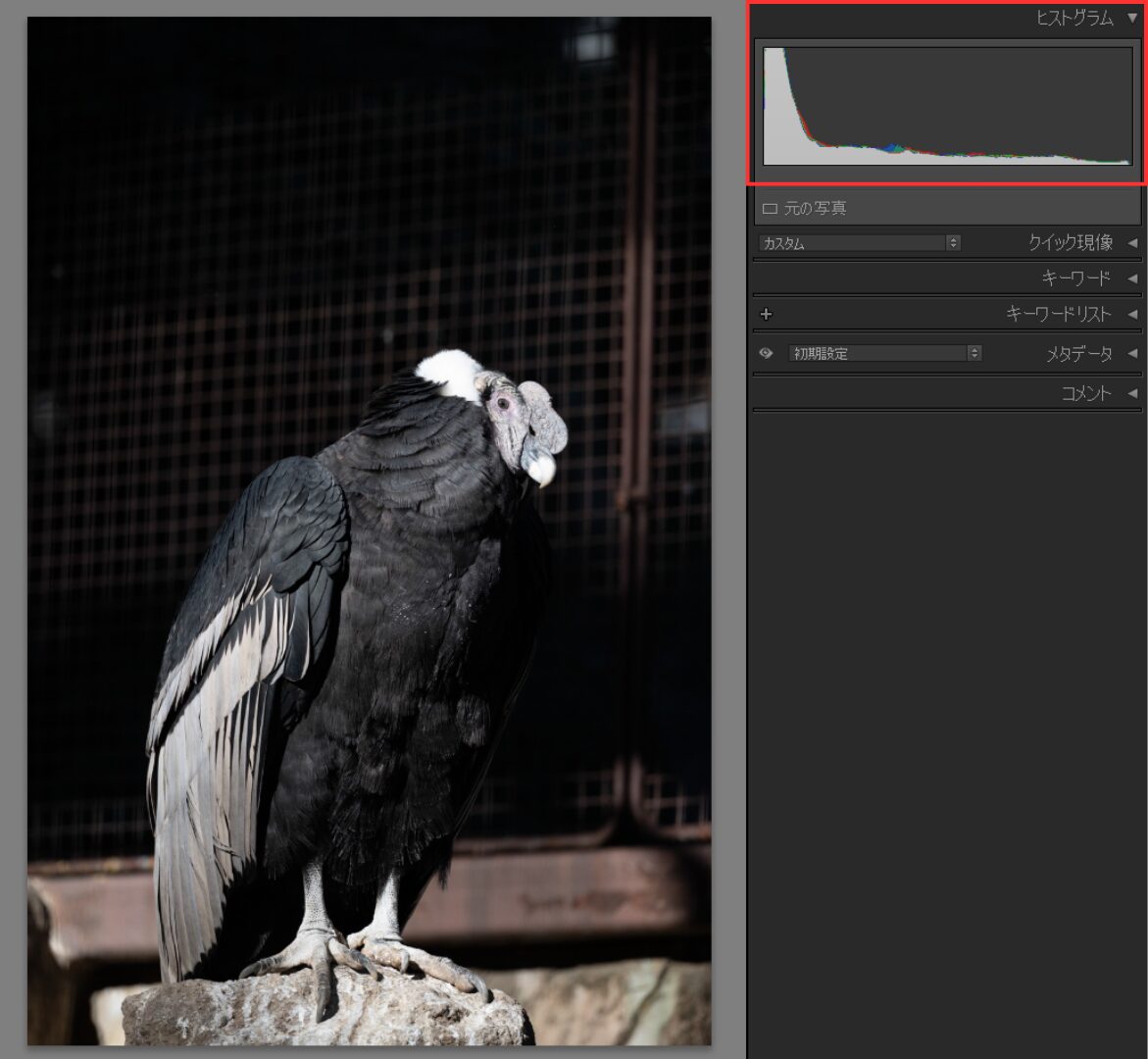Expand キーワード using its triangle arrow
Viewport: 1148px width, 1059px height.
[1132, 278]
